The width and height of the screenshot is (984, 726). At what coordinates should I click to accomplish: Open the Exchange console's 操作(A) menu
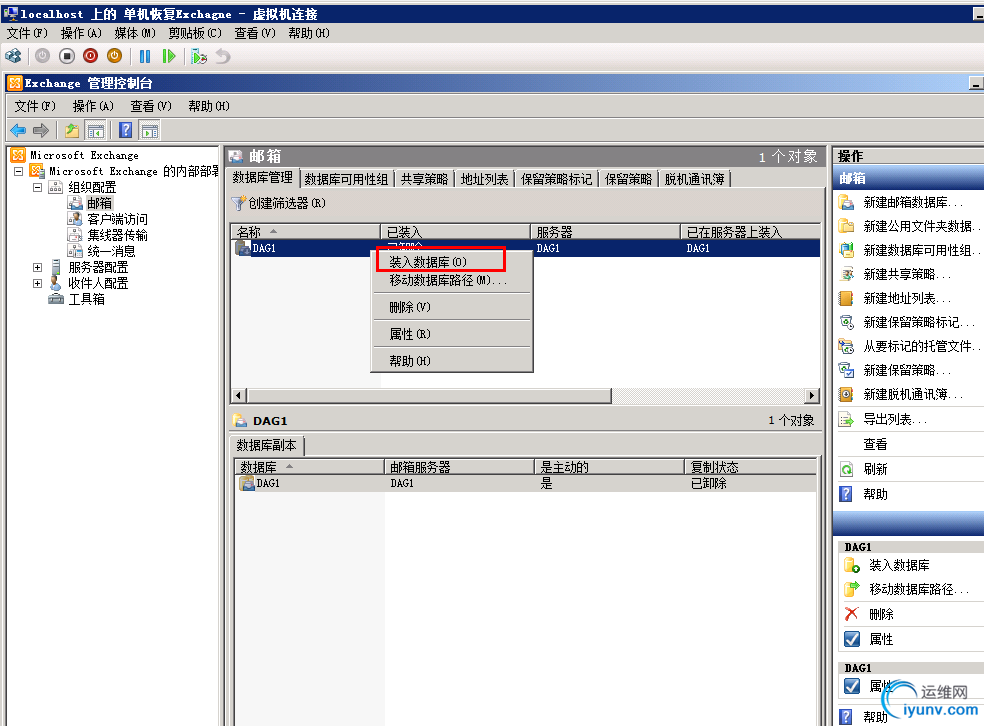pyautogui.click(x=93, y=106)
